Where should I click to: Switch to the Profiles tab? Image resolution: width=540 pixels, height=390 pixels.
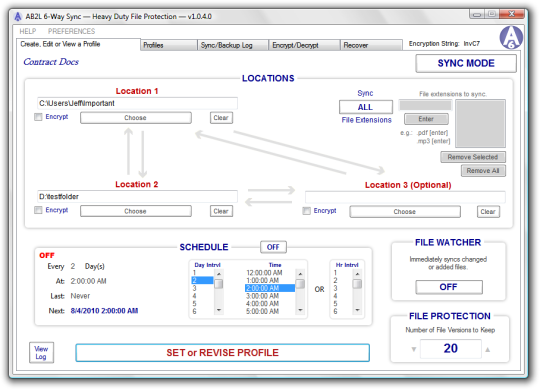[x=169, y=45]
